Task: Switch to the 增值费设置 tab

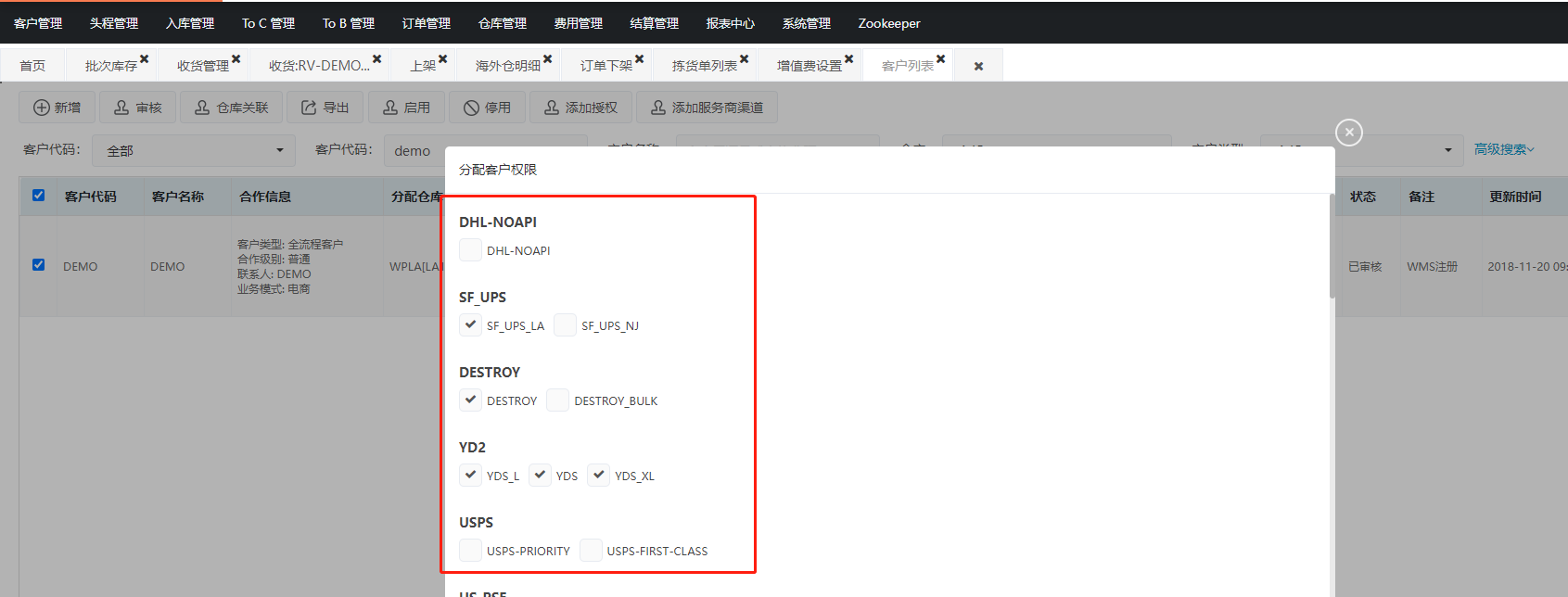Action: [809, 66]
